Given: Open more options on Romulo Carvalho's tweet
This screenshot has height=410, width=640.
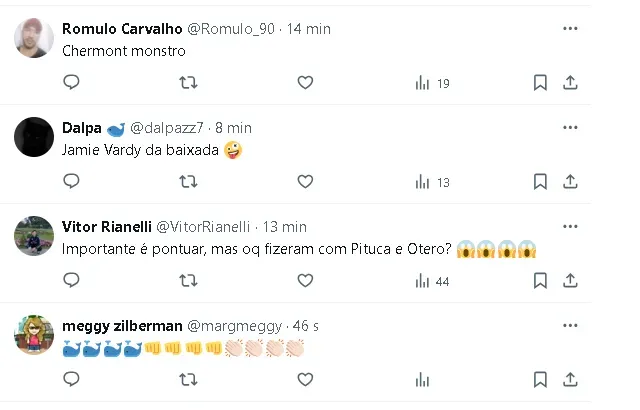Looking at the screenshot, I should 570,29.
